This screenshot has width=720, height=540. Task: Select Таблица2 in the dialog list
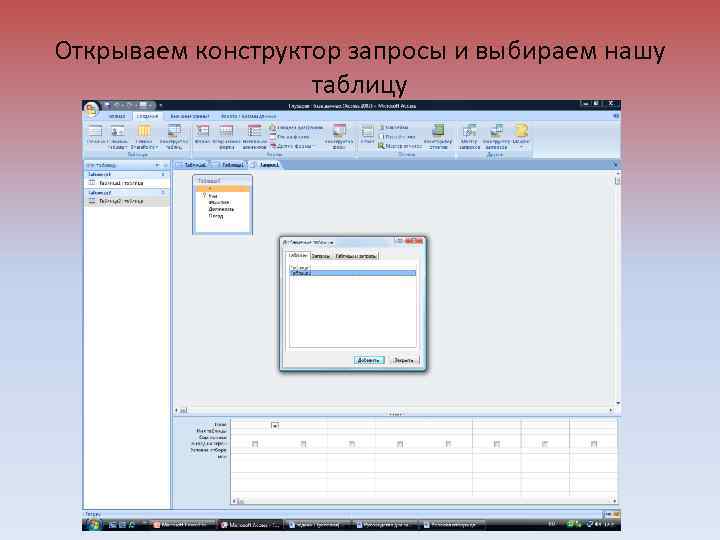pyautogui.click(x=353, y=273)
